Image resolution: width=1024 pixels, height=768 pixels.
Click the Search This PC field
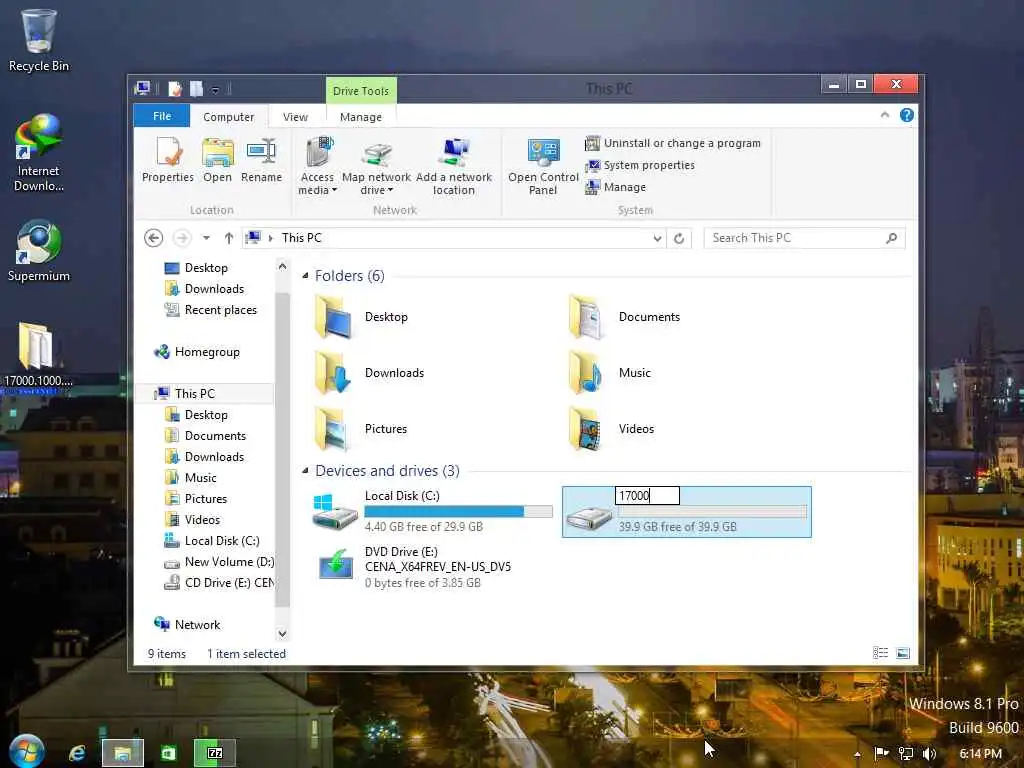click(805, 238)
